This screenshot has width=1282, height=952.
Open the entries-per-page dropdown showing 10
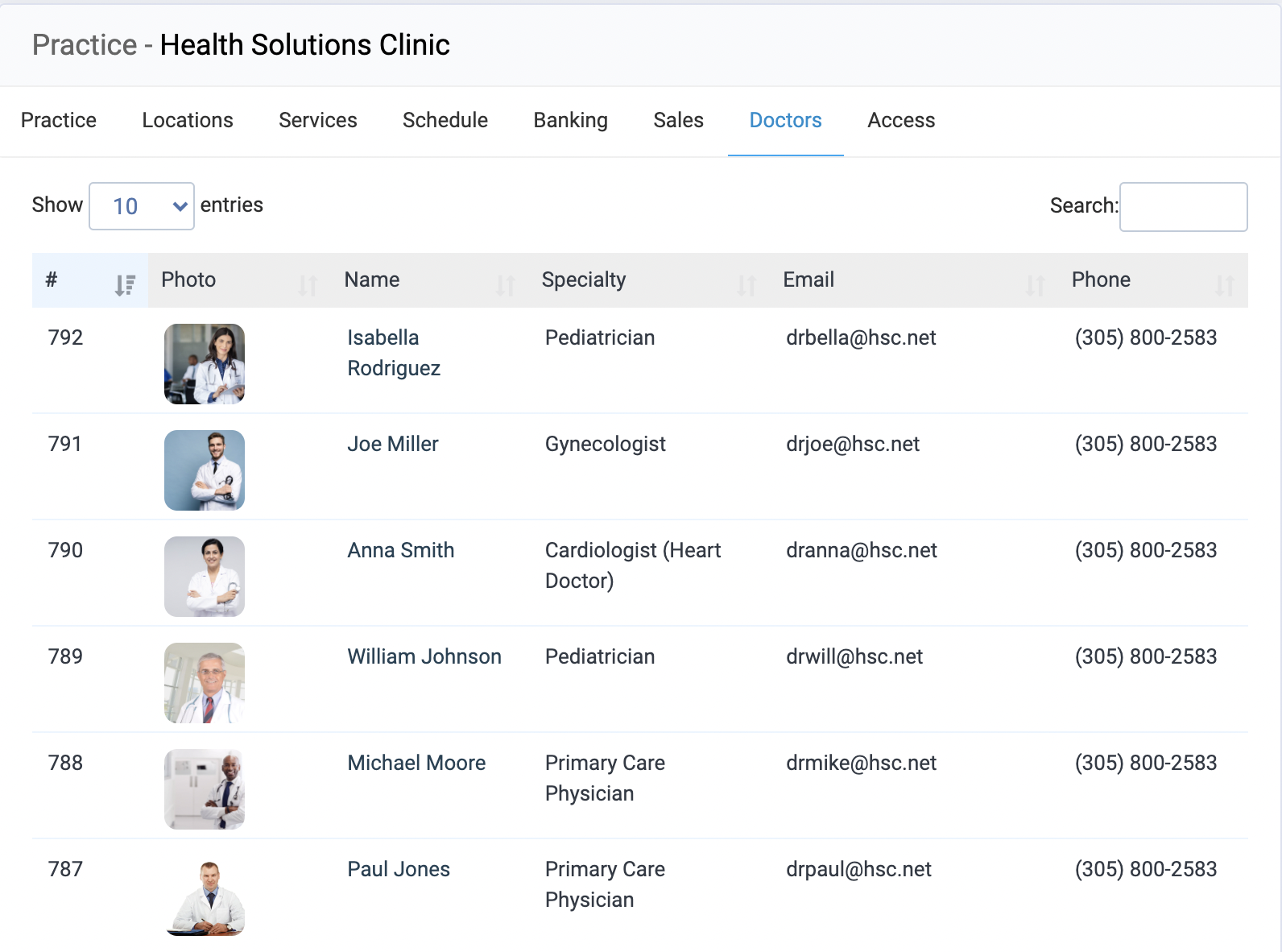[x=142, y=206]
